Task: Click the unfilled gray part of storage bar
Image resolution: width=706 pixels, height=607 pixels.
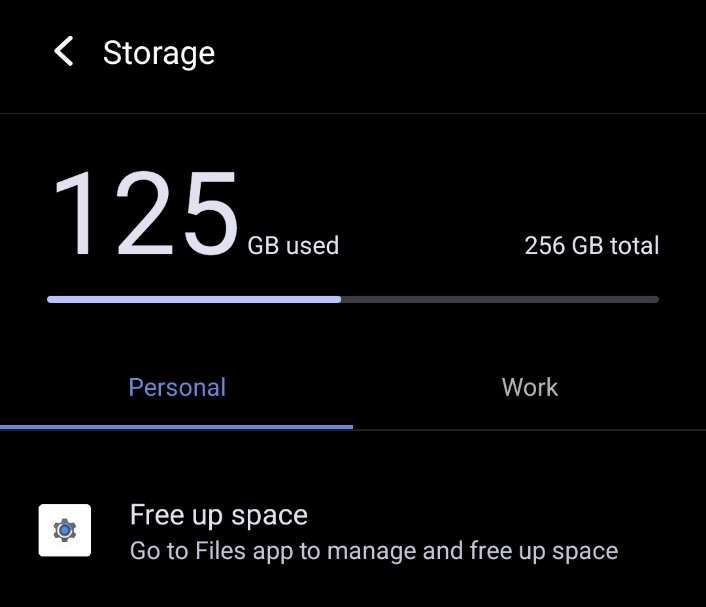Action: 500,298
